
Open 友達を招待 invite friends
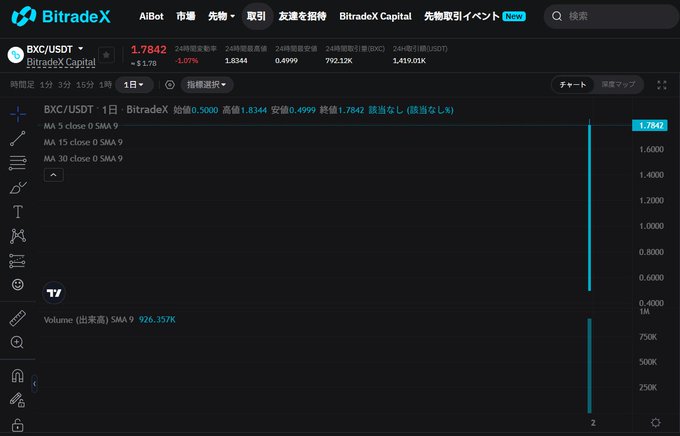[302, 16]
